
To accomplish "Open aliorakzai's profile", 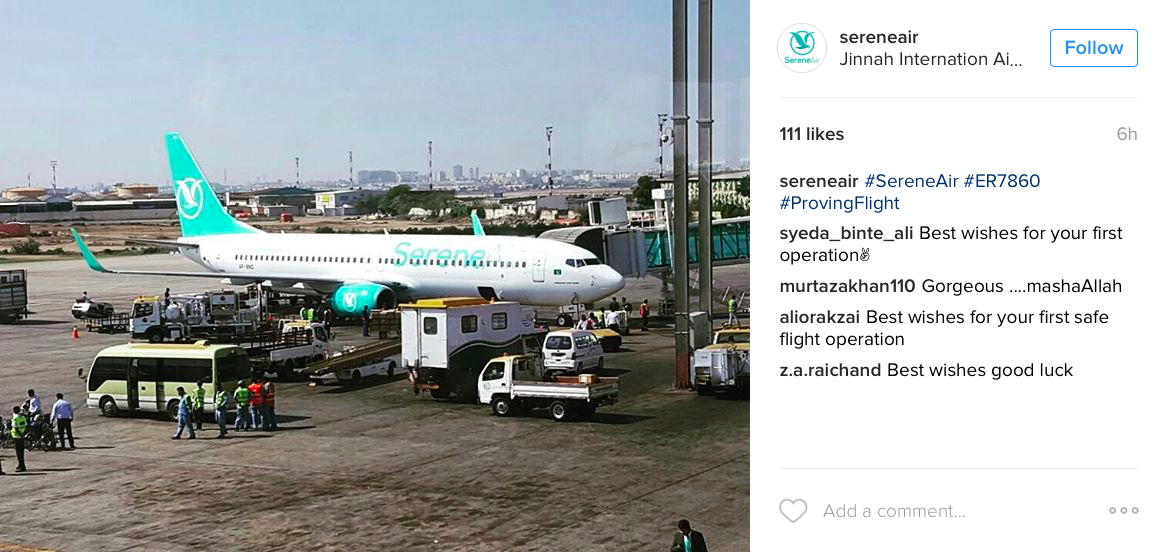I will (x=820, y=318).
